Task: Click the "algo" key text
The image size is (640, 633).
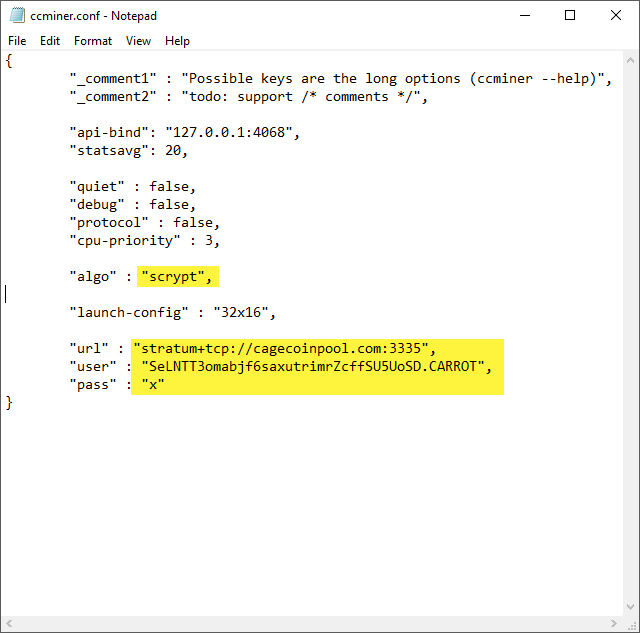Action: [x=93, y=276]
